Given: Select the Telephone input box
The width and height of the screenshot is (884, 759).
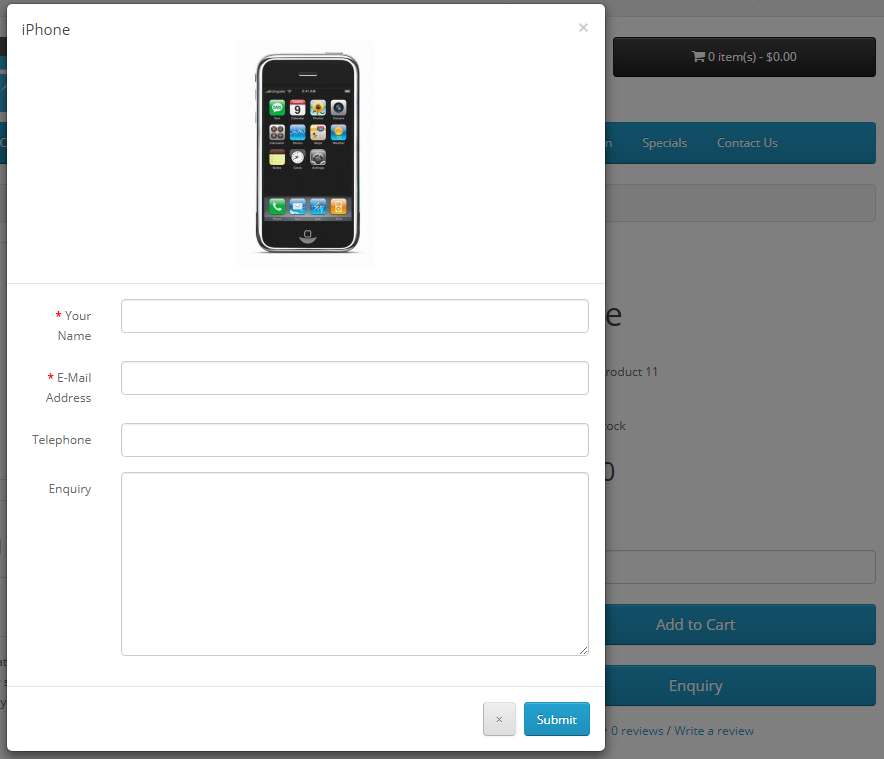Looking at the screenshot, I should click(x=355, y=440).
